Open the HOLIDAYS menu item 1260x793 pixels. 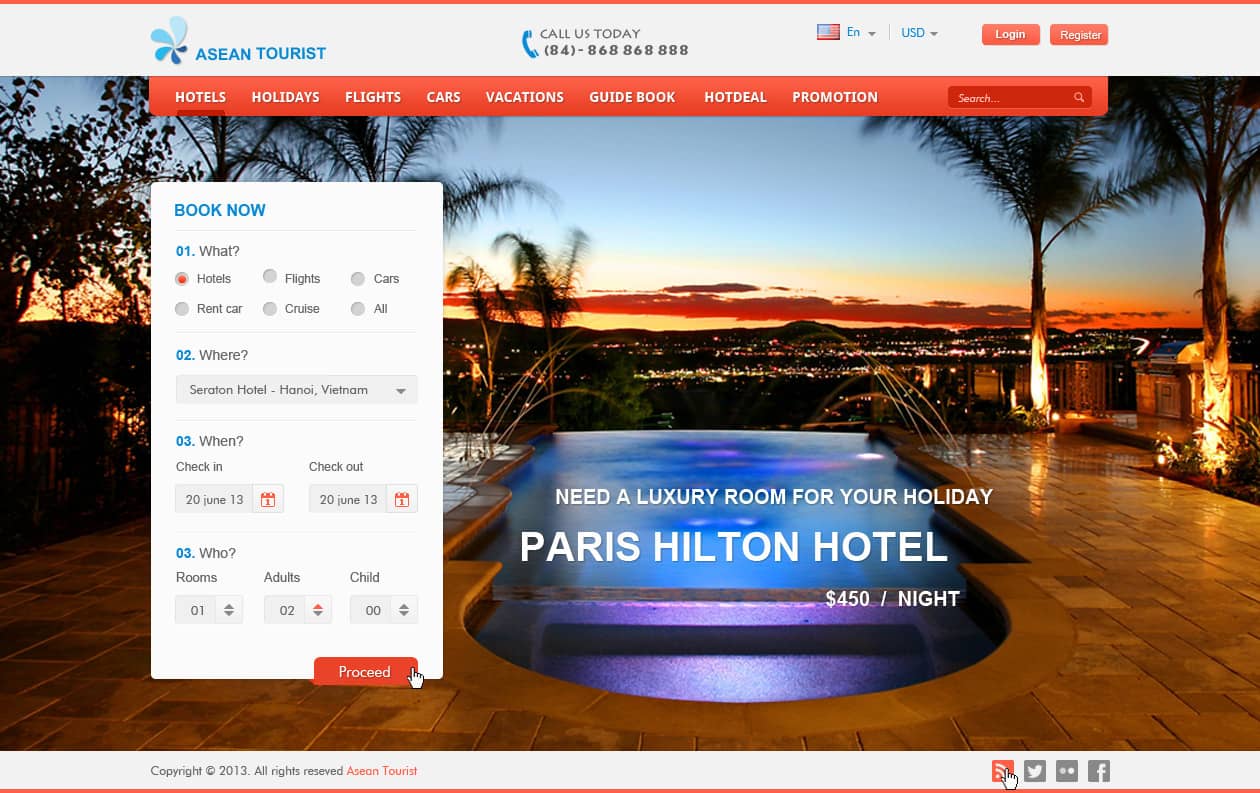coord(286,97)
